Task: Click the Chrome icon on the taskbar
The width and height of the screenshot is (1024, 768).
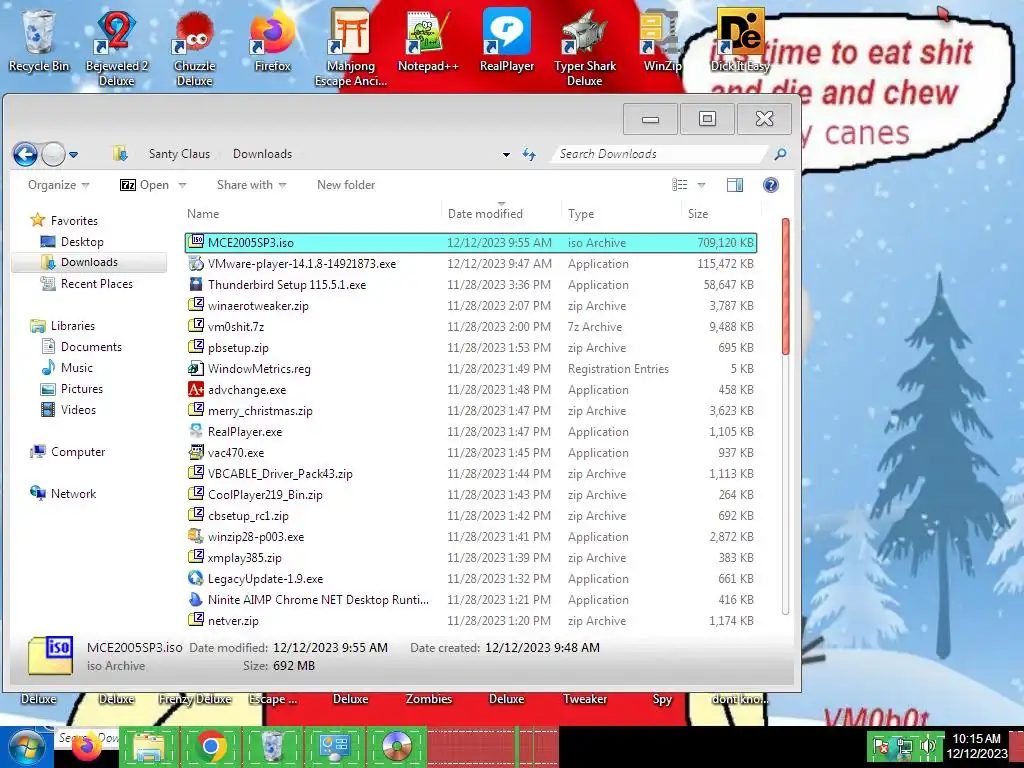Action: (211, 747)
